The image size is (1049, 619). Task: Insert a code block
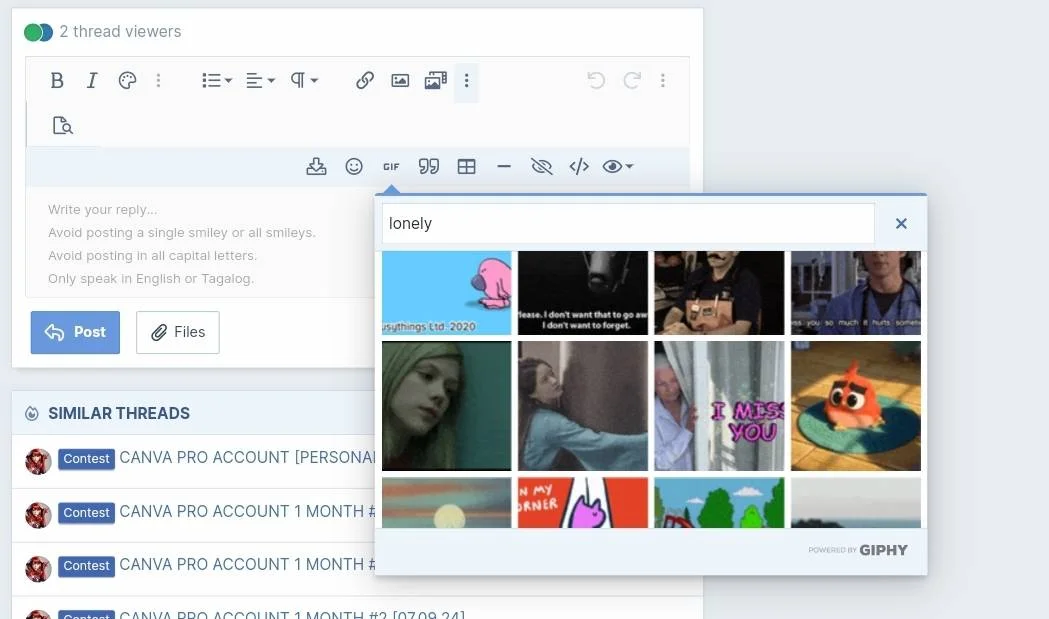(579, 166)
